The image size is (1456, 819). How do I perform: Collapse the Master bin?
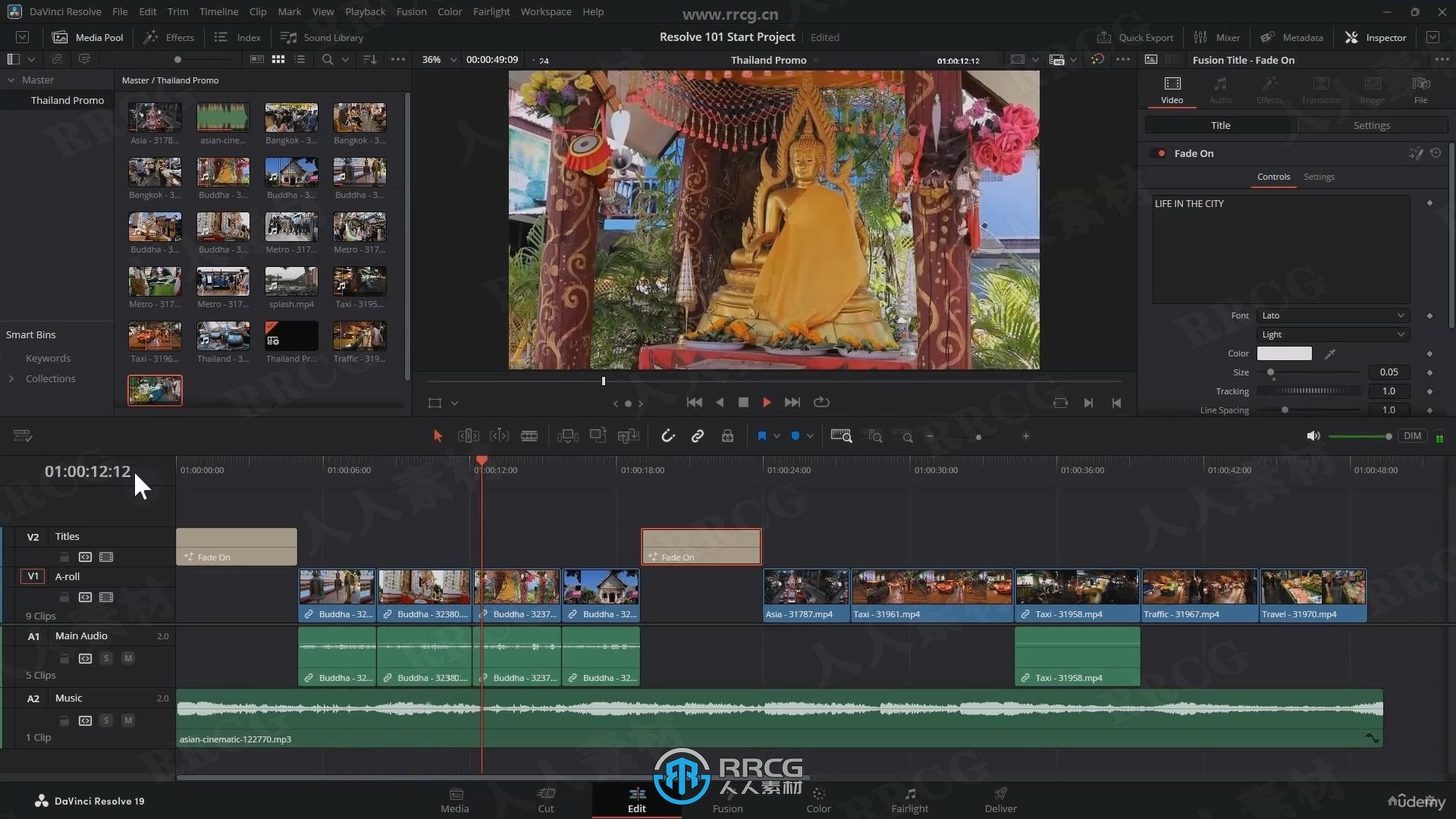click(x=11, y=80)
